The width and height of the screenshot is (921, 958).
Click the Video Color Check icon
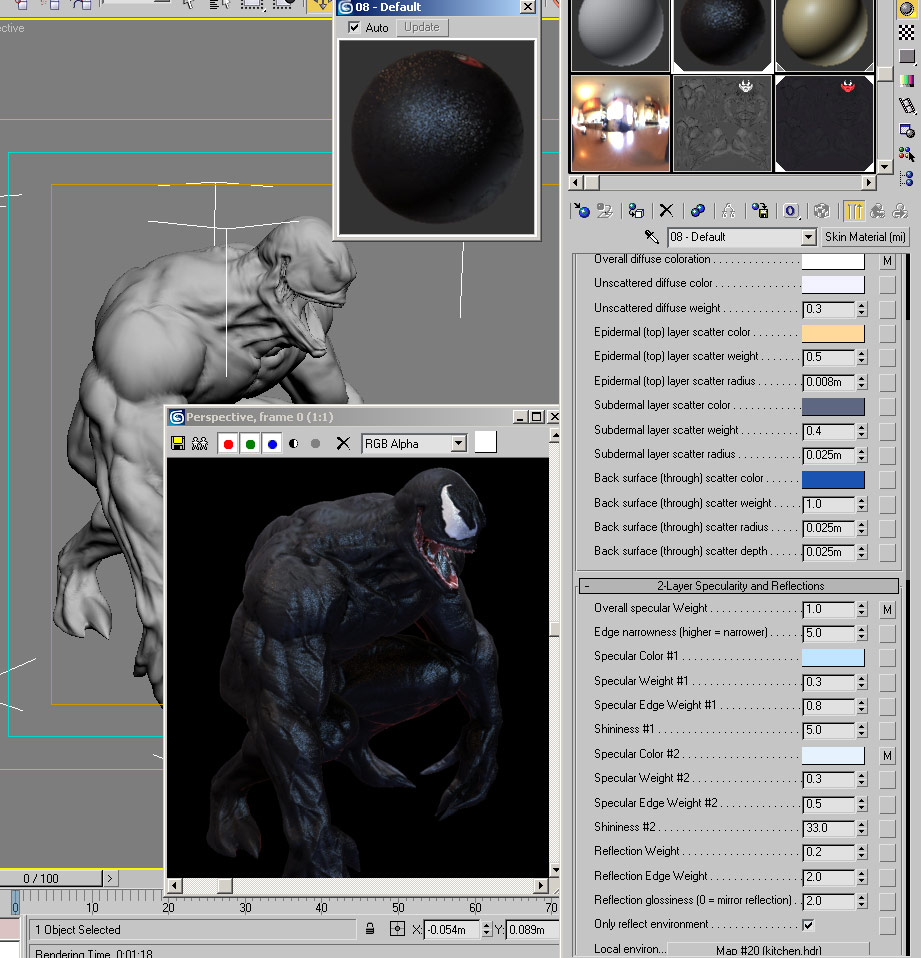pyautogui.click(x=907, y=81)
